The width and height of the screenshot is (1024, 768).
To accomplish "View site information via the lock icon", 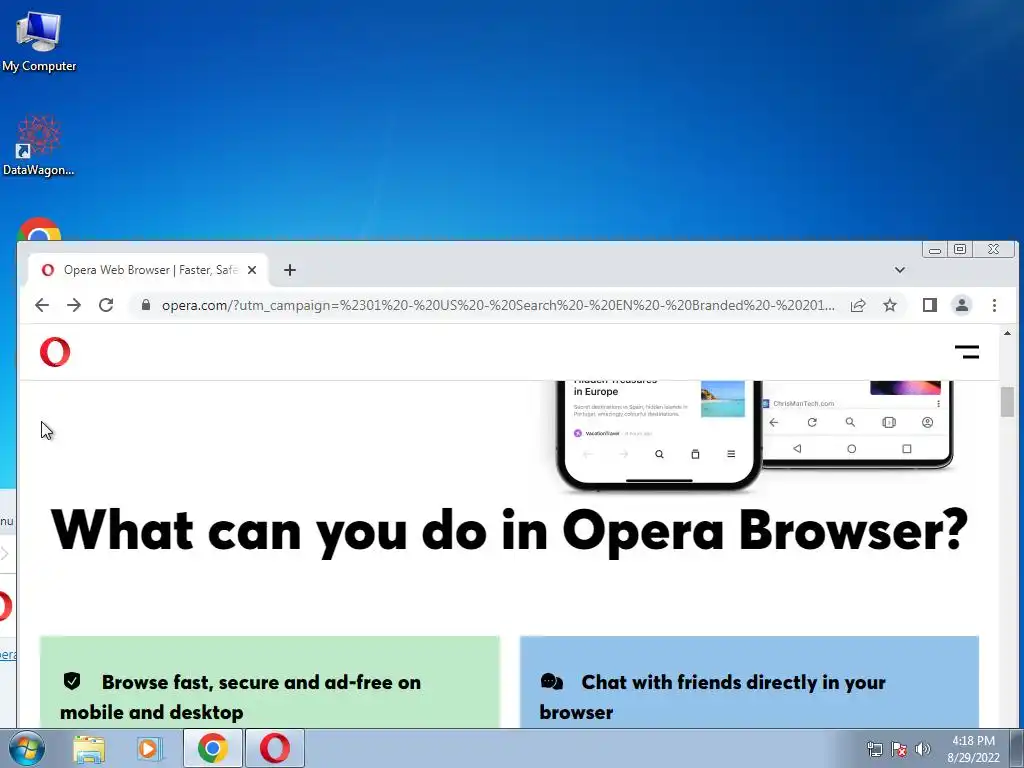I will [x=146, y=305].
